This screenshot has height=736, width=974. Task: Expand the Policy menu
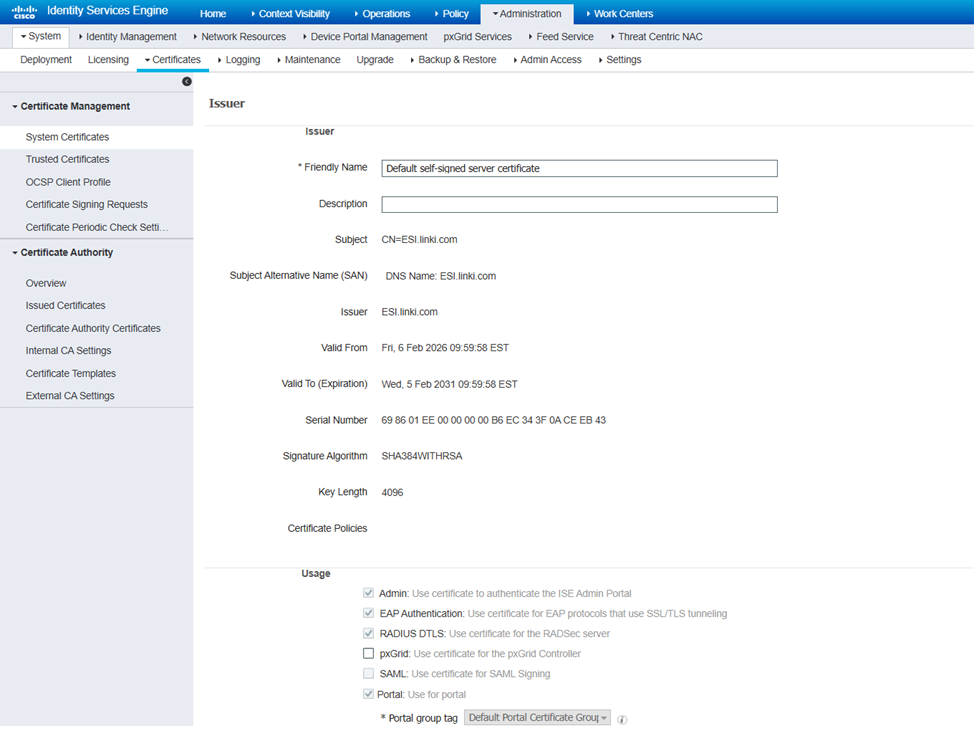pyautogui.click(x=452, y=14)
